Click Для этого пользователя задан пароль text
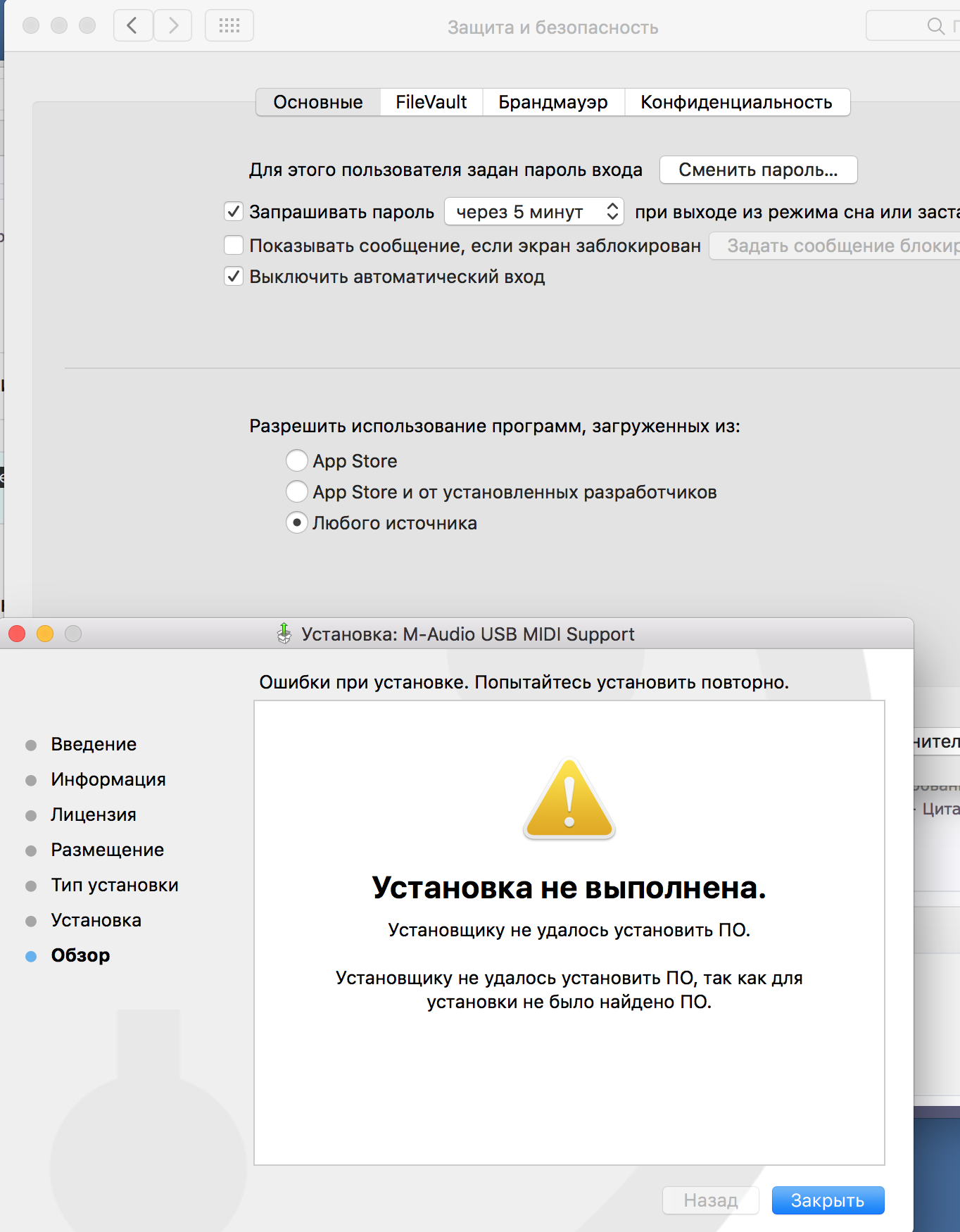The height and width of the screenshot is (1232, 960). [446, 170]
